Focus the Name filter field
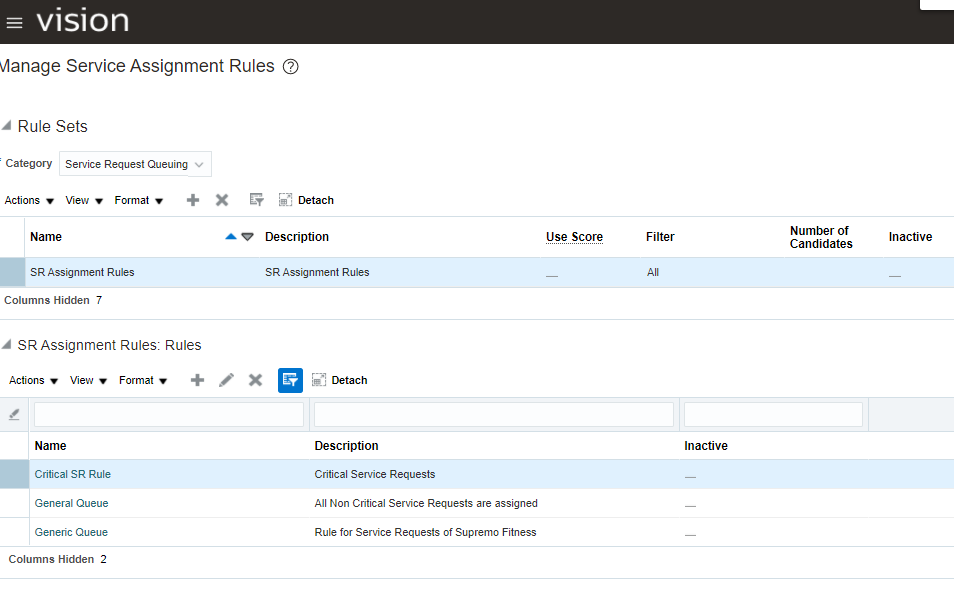 [x=169, y=415]
